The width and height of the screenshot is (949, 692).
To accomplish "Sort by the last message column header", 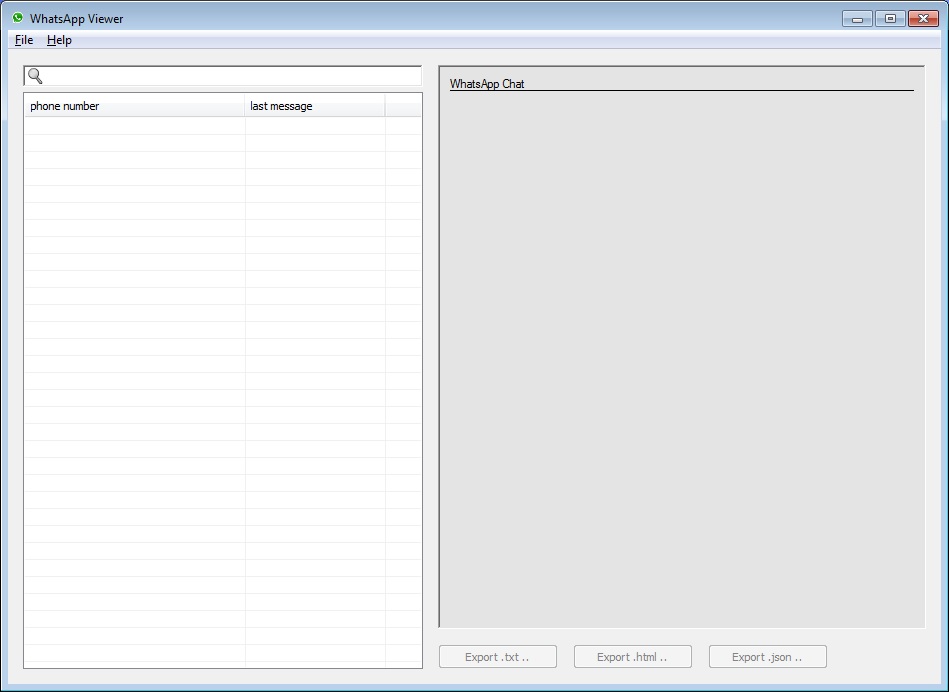I will [x=315, y=106].
